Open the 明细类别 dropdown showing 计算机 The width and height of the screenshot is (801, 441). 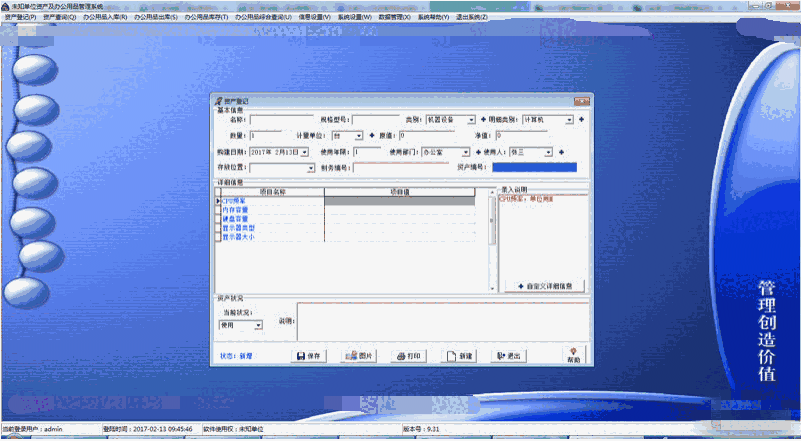(570, 119)
